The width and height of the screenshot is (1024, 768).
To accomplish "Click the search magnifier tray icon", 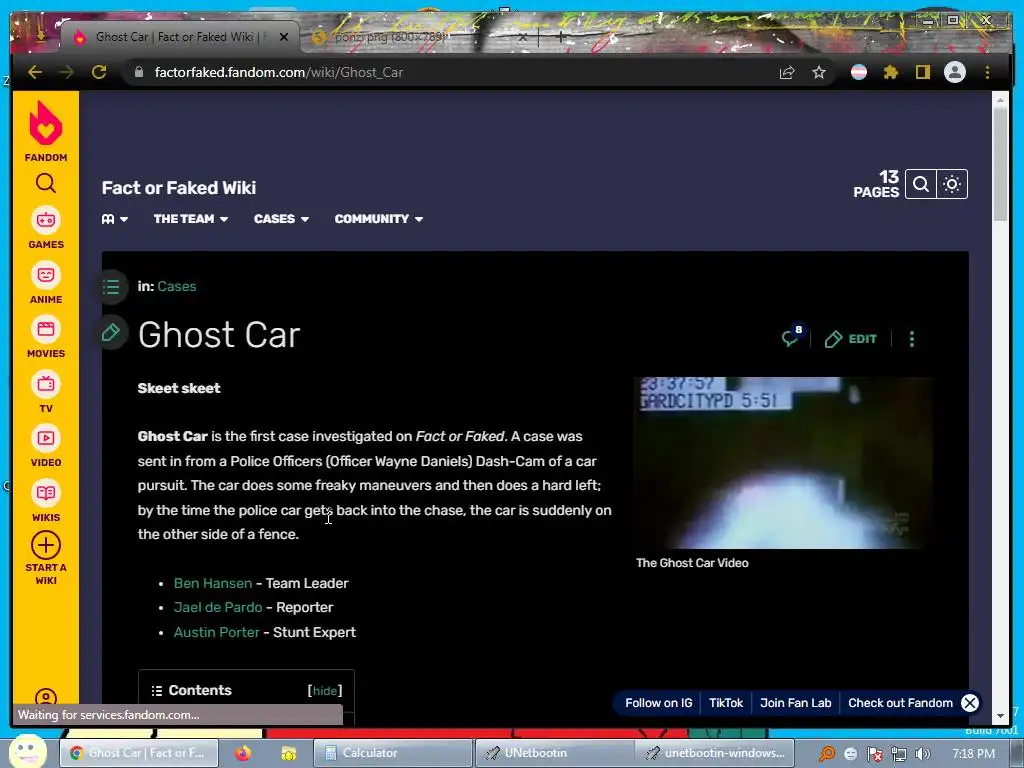I will click(x=827, y=754).
